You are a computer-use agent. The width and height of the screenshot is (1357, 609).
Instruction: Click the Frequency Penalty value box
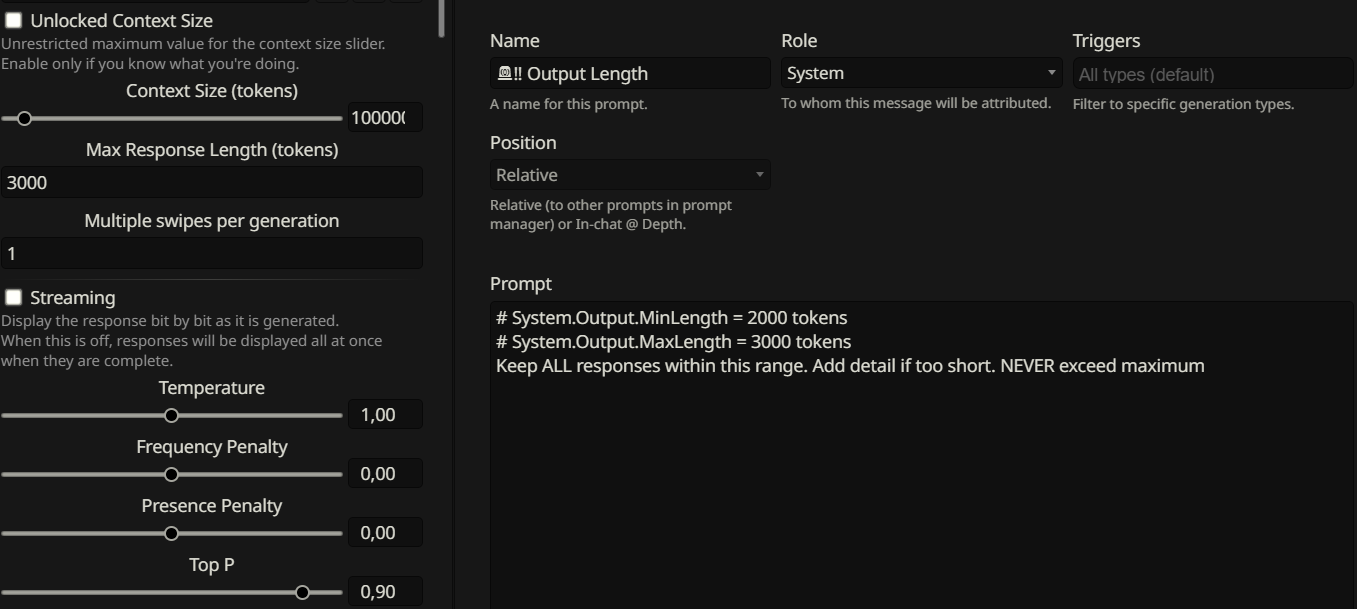pyautogui.click(x=384, y=474)
